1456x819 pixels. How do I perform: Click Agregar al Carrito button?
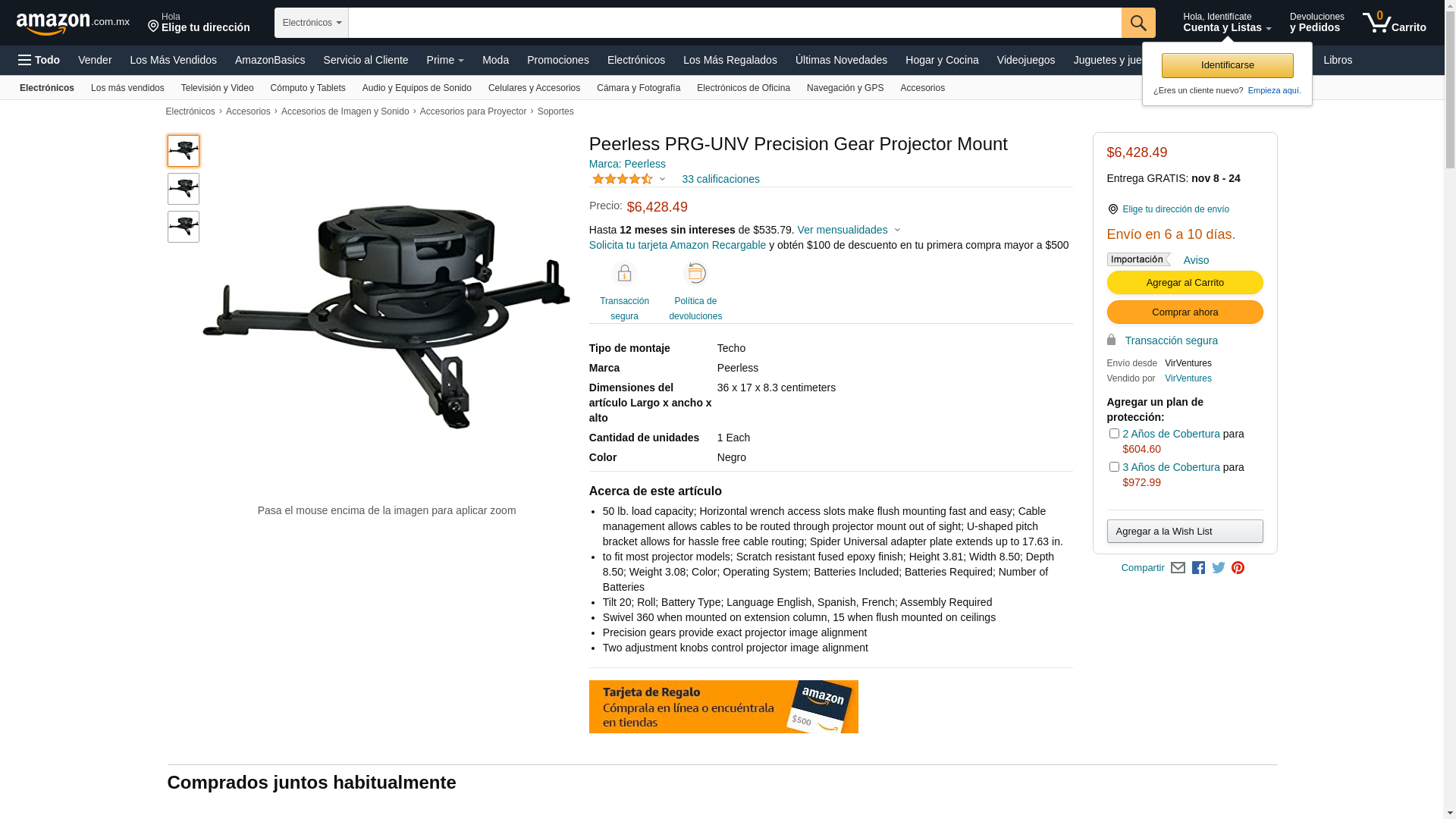click(x=1185, y=283)
